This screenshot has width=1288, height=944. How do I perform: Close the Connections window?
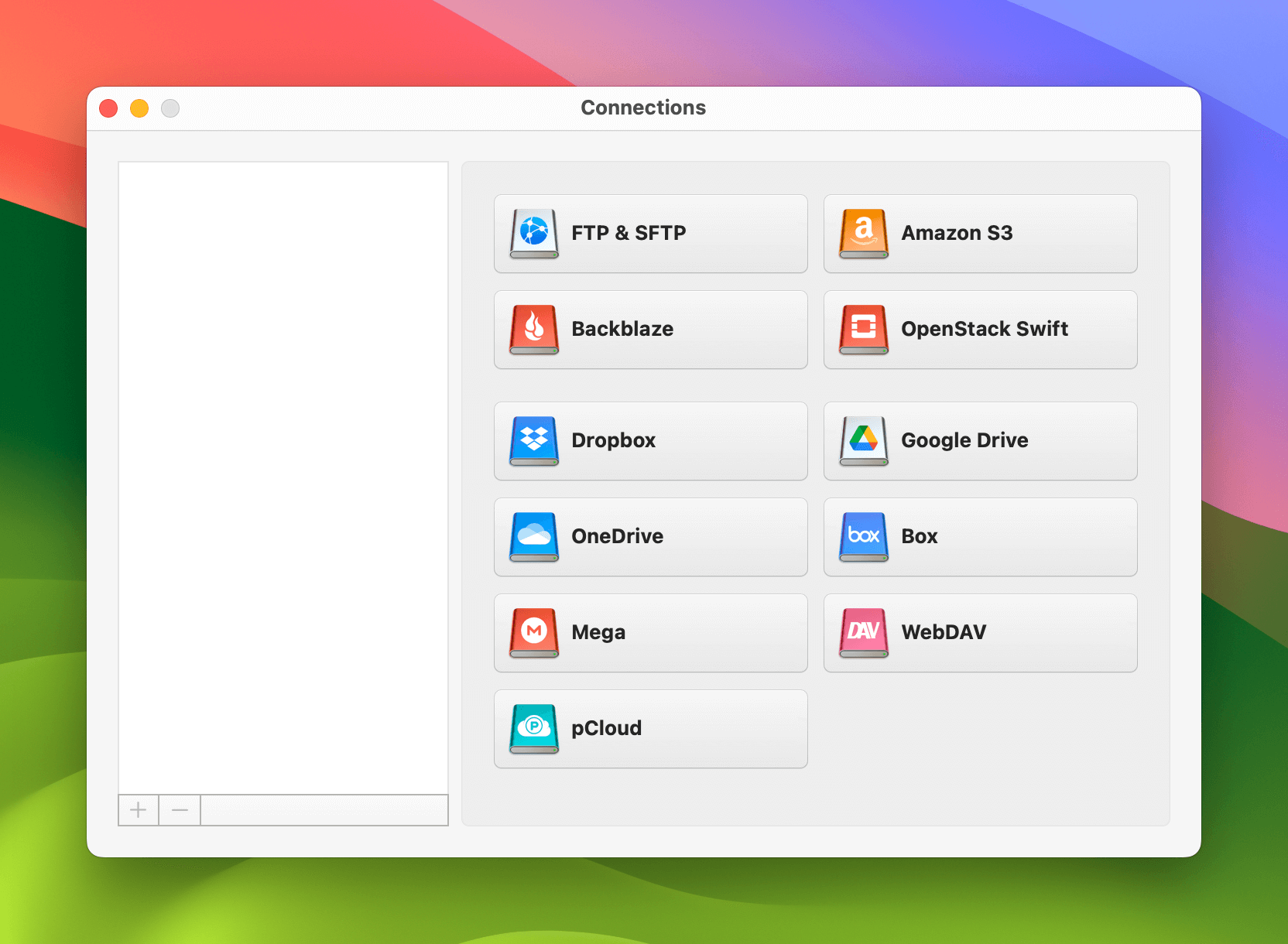pos(108,108)
